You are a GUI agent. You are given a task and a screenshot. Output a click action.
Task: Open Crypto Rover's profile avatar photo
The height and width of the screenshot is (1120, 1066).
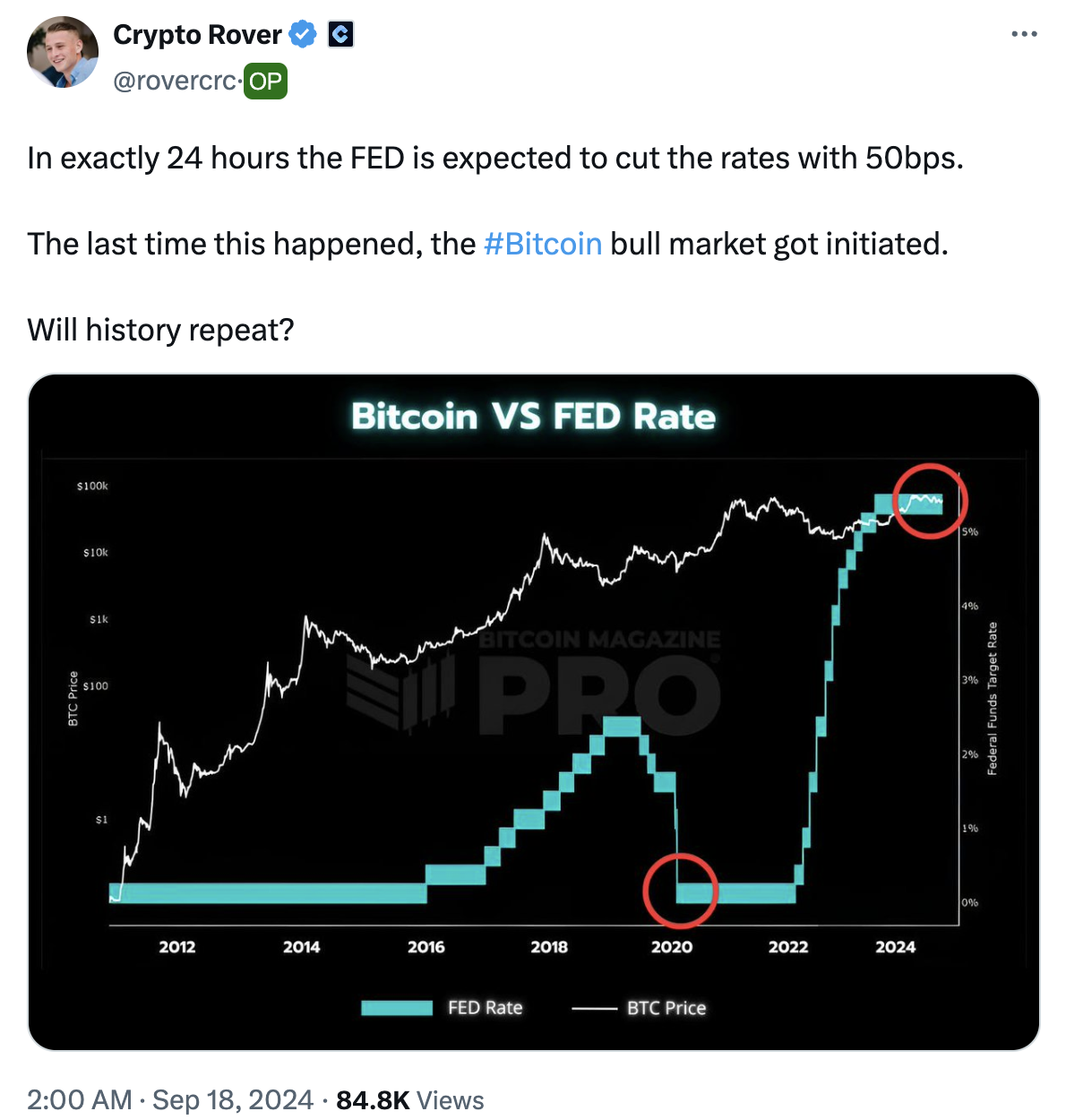(x=63, y=52)
